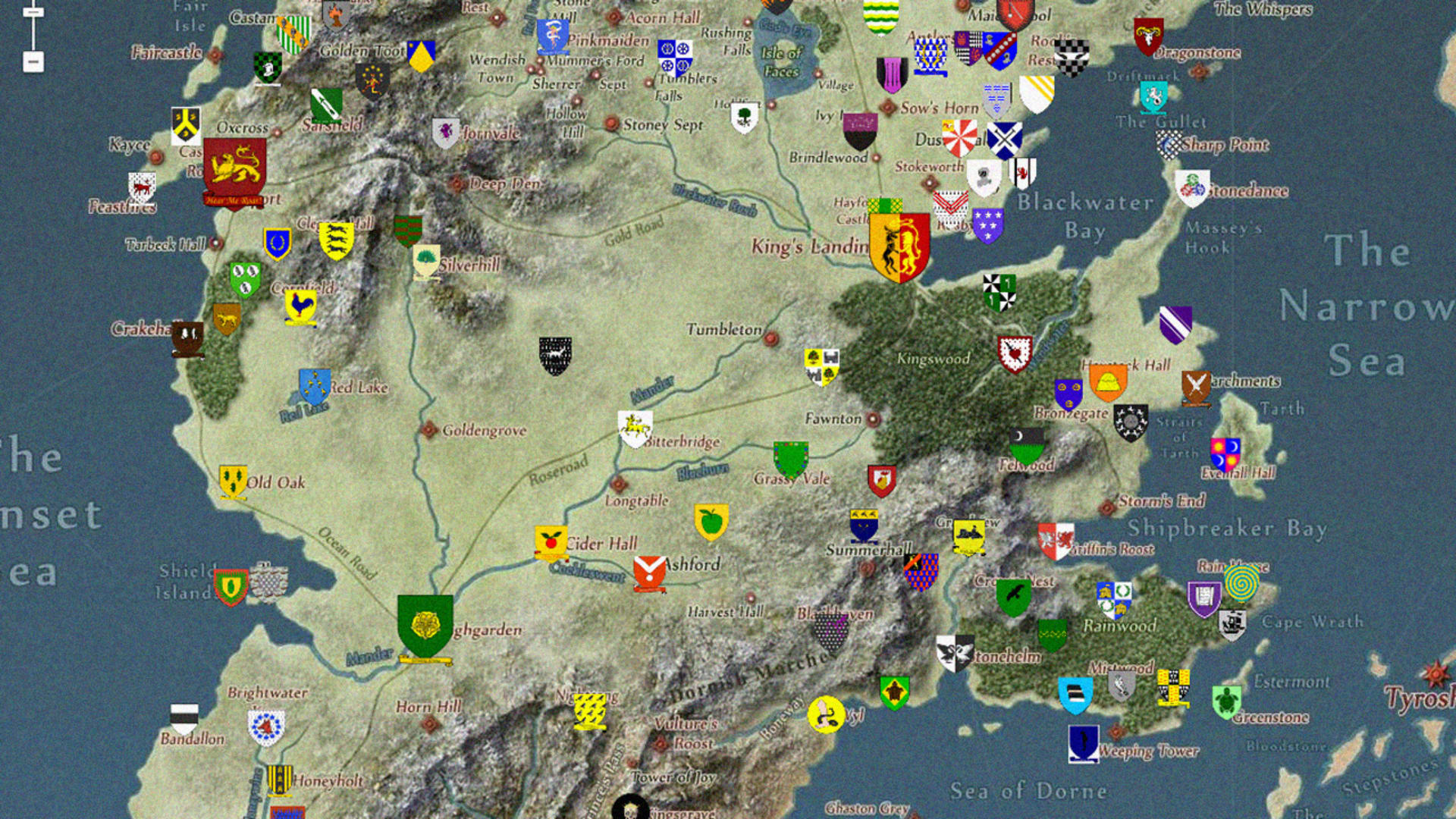1456x819 pixels.
Task: Click the red ram sigil near Dragonstone
Action: point(1147,34)
